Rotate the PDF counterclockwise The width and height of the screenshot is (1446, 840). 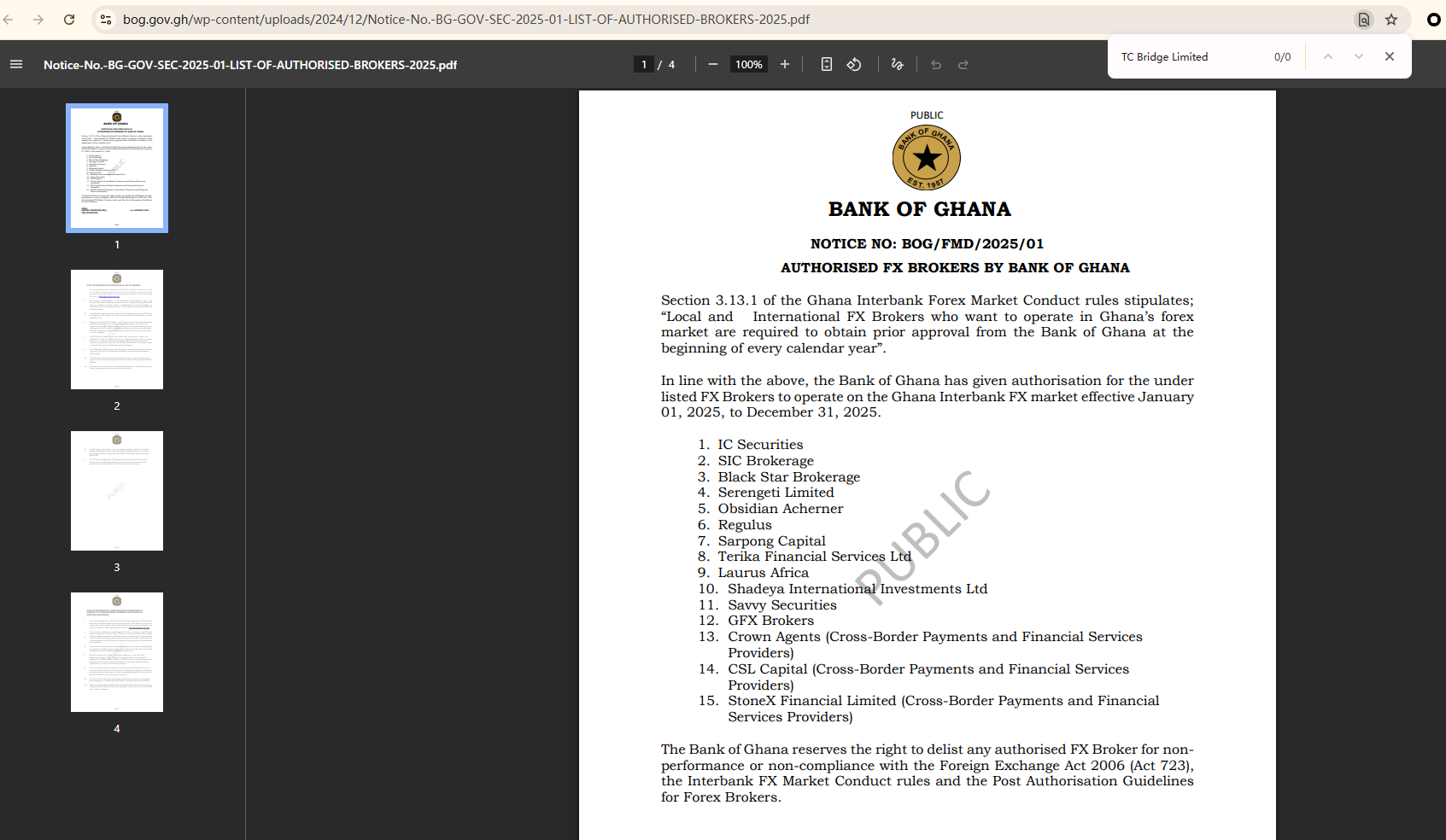click(x=854, y=64)
